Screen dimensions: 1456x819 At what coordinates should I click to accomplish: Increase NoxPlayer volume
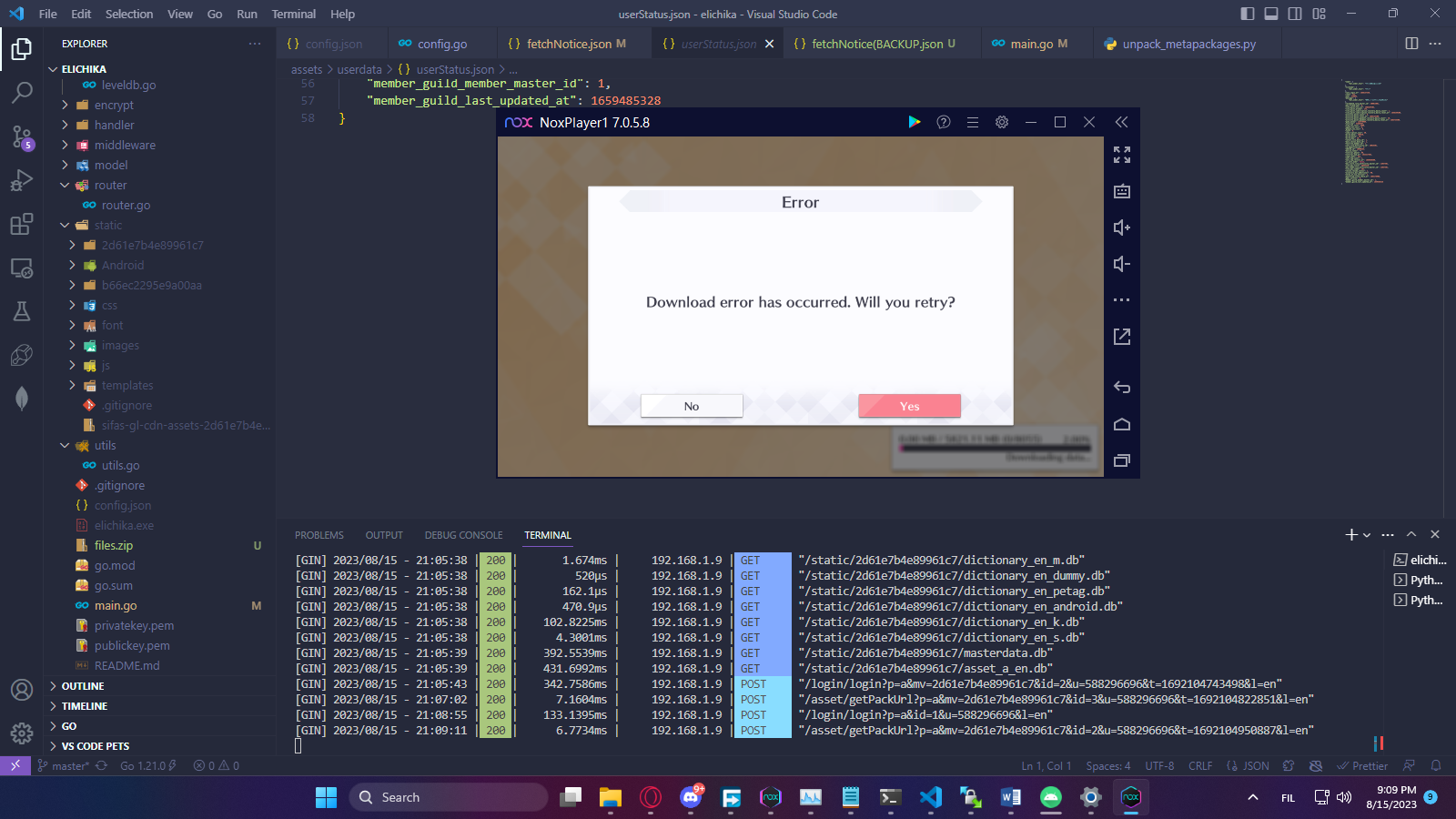pyautogui.click(x=1121, y=227)
